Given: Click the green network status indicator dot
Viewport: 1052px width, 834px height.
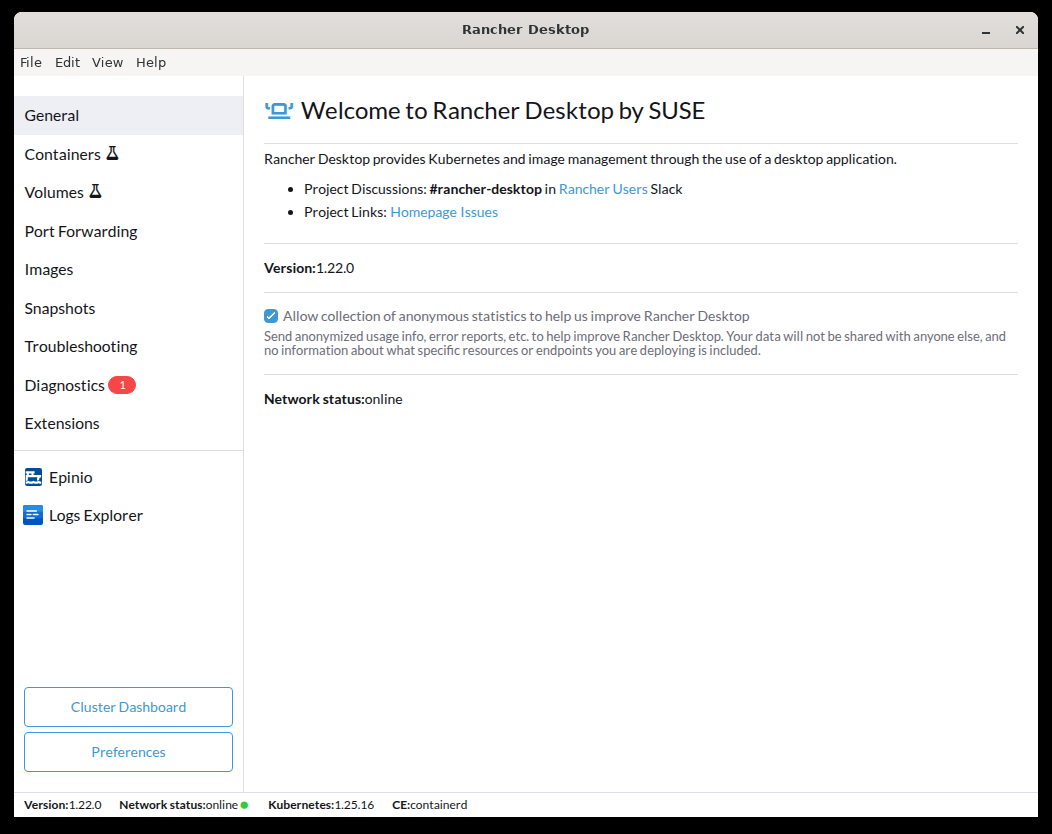Looking at the screenshot, I should 244,805.
